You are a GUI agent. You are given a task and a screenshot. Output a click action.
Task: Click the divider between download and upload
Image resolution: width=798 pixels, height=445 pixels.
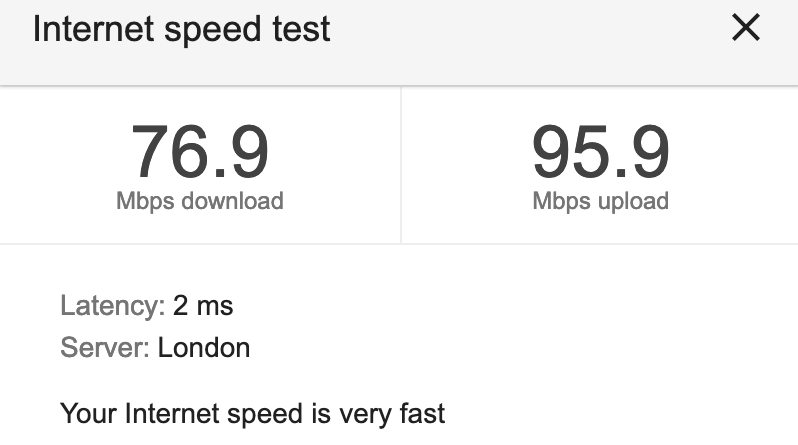[401, 165]
